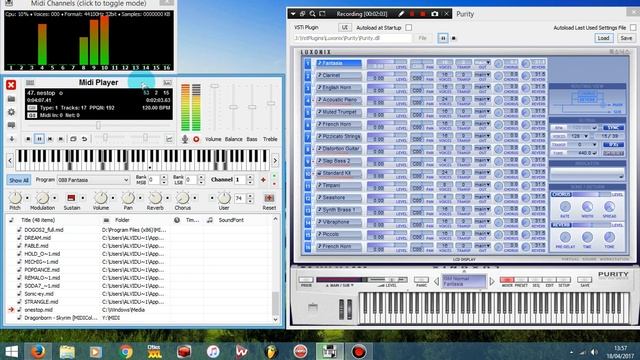Viewport: 640px width, 360px height.
Task: Toggle the dot checkbox beside Modulation knob
Action: pyautogui.click(x=55, y=198)
